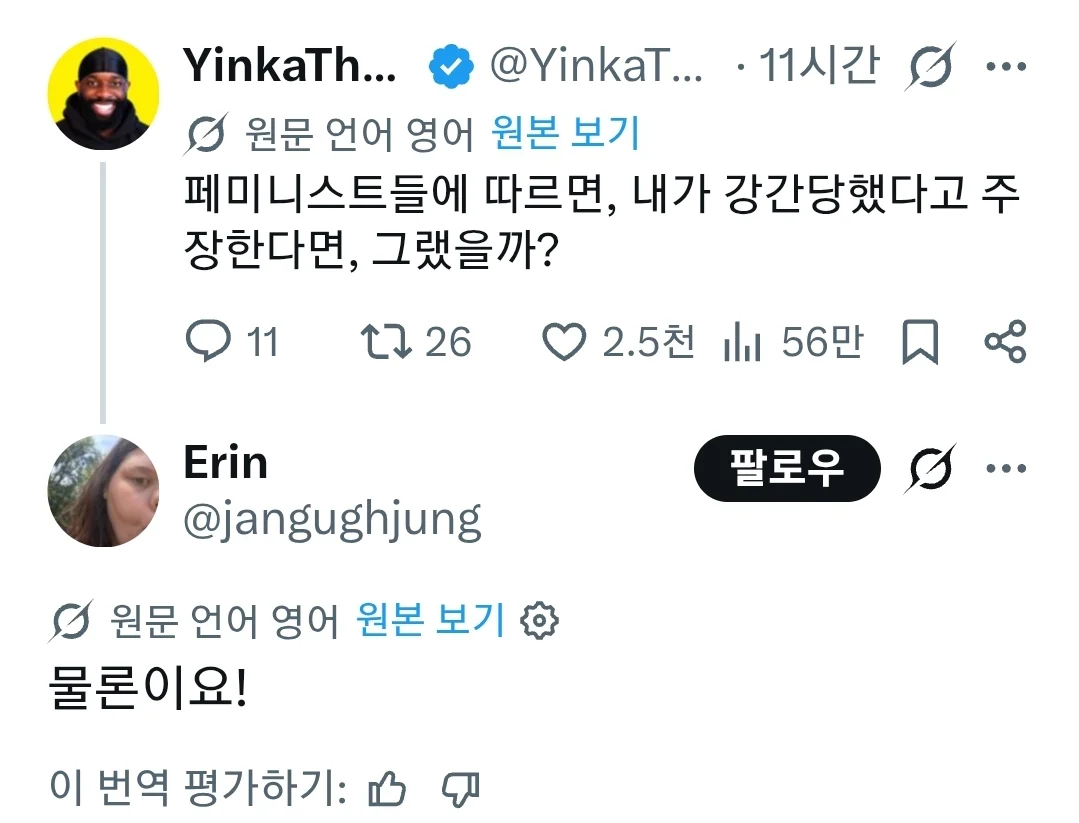Open translation settings gear icon

tap(540, 621)
